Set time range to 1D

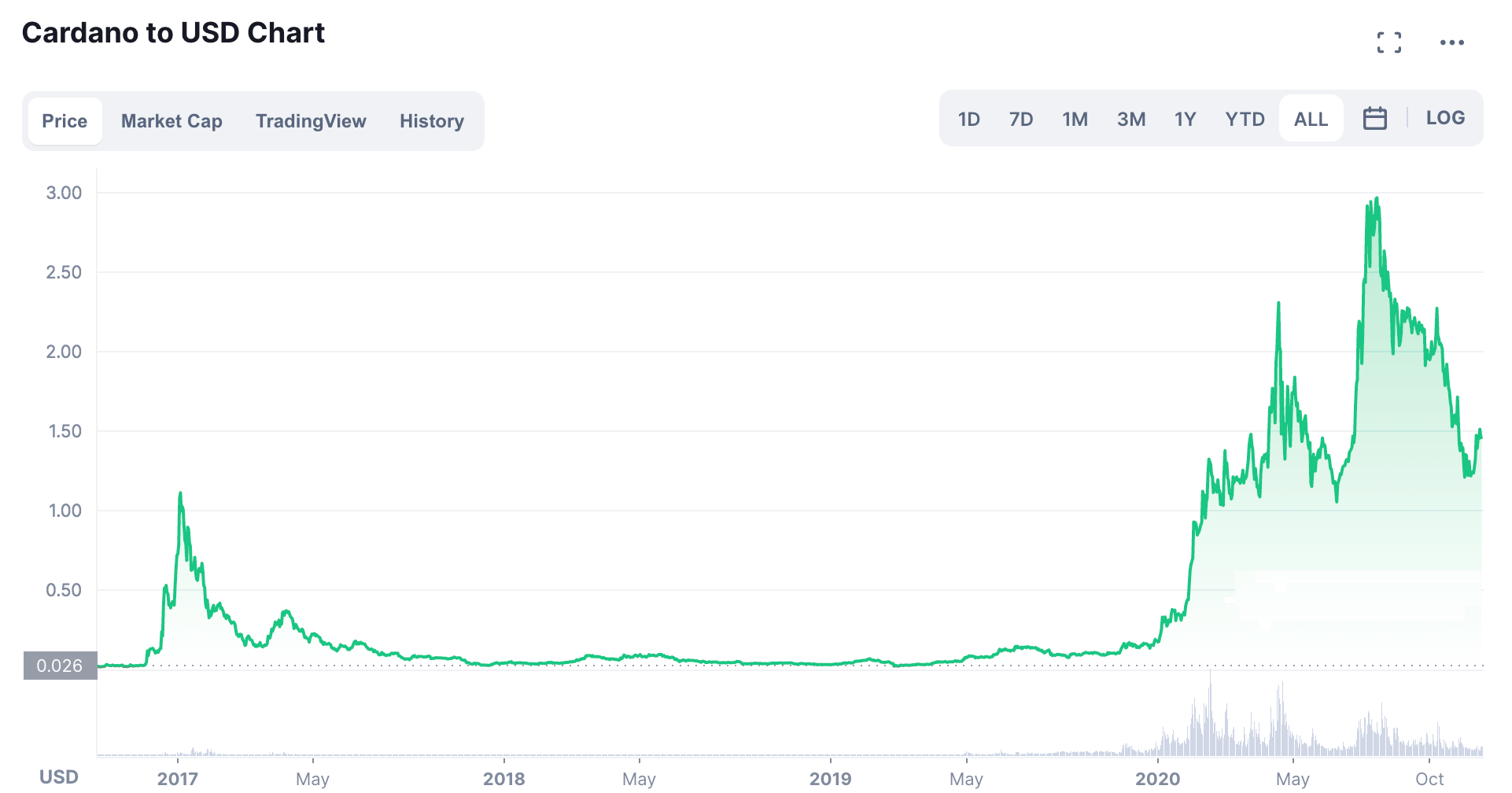point(968,119)
